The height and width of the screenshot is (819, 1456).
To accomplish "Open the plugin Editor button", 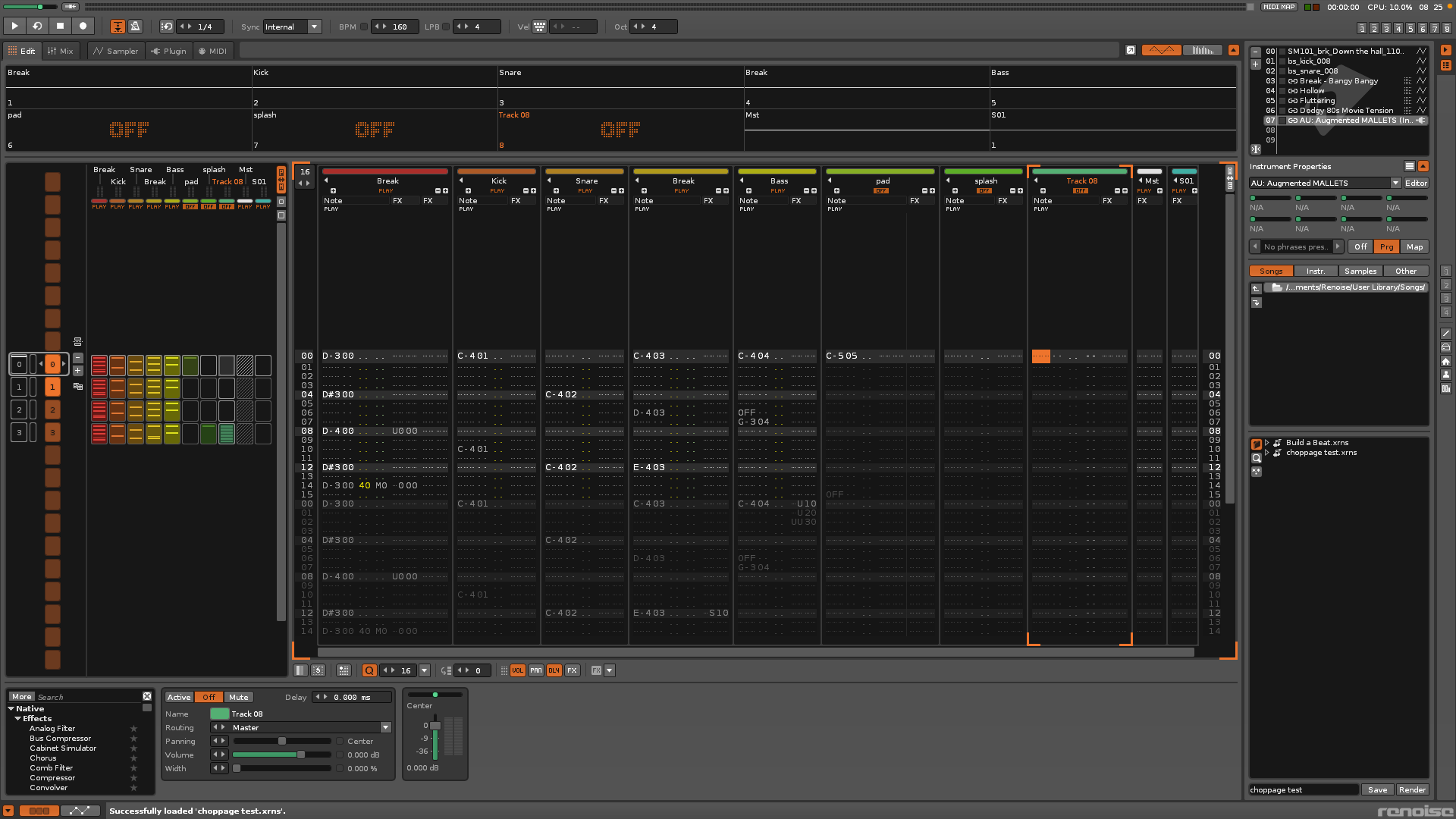I will 1416,183.
